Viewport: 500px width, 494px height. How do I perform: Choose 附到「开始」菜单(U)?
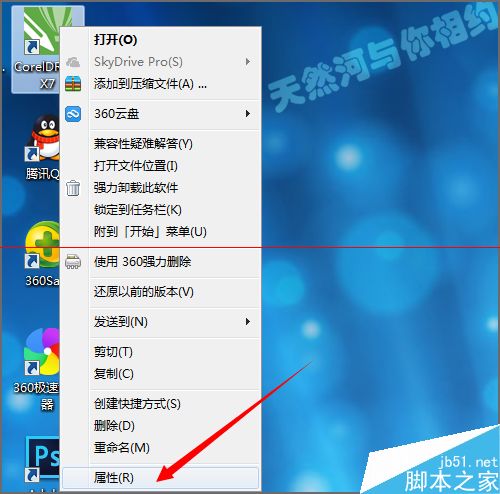(160, 232)
